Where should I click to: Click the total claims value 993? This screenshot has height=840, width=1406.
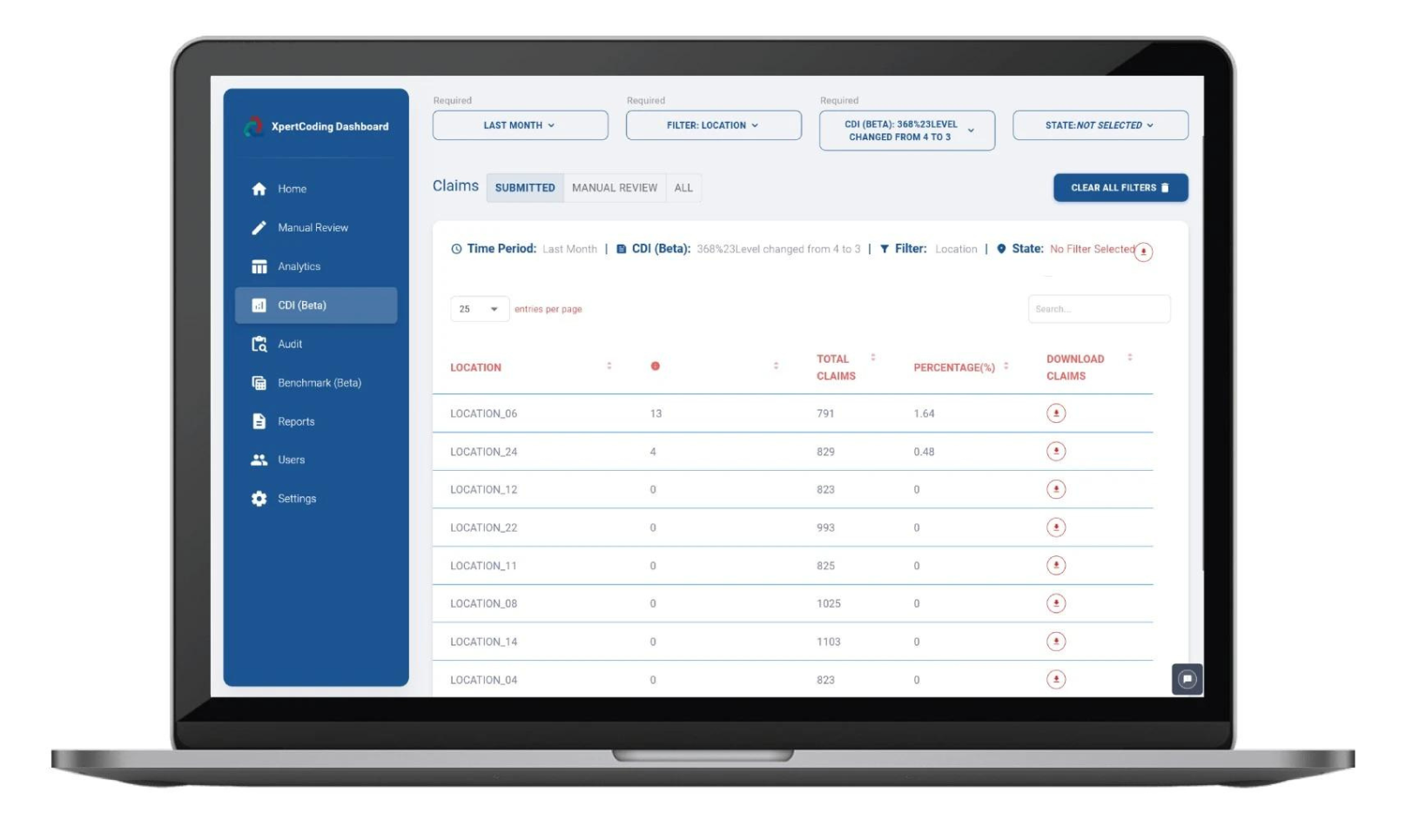point(825,528)
